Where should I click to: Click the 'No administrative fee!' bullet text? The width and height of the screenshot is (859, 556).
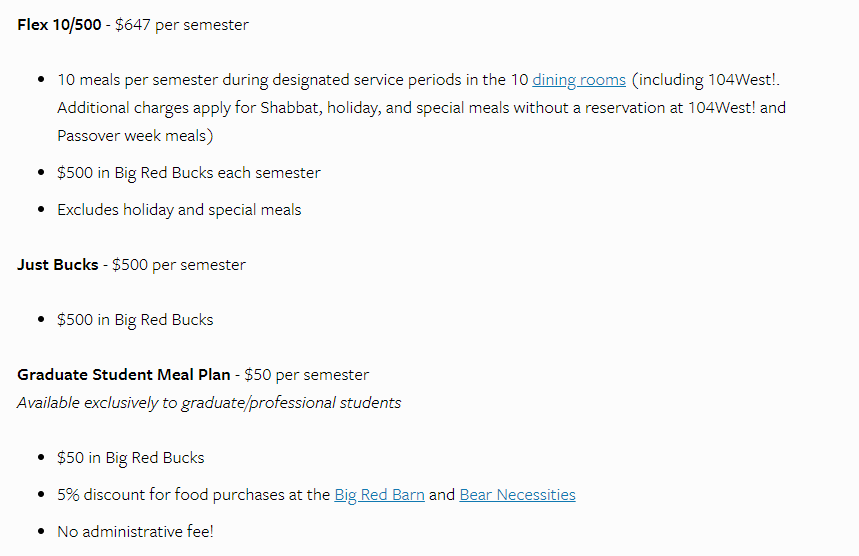pos(135,531)
